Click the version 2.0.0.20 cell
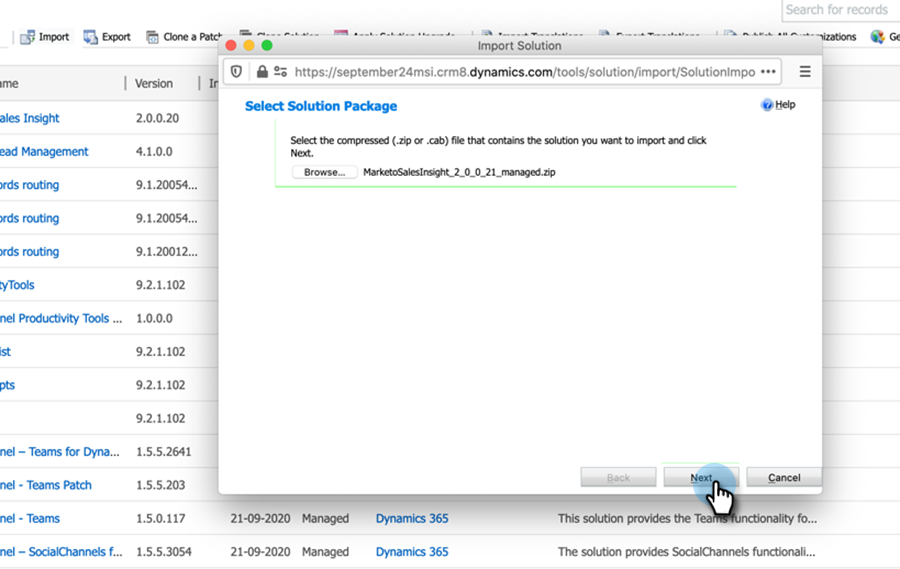Screen dimensions: 900x569 157,118
